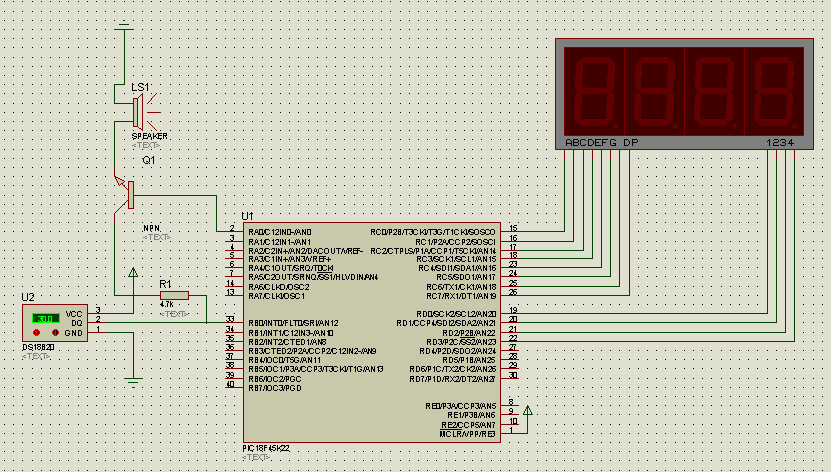Click the NPN value label
The height and width of the screenshot is (472, 831).
(152, 228)
